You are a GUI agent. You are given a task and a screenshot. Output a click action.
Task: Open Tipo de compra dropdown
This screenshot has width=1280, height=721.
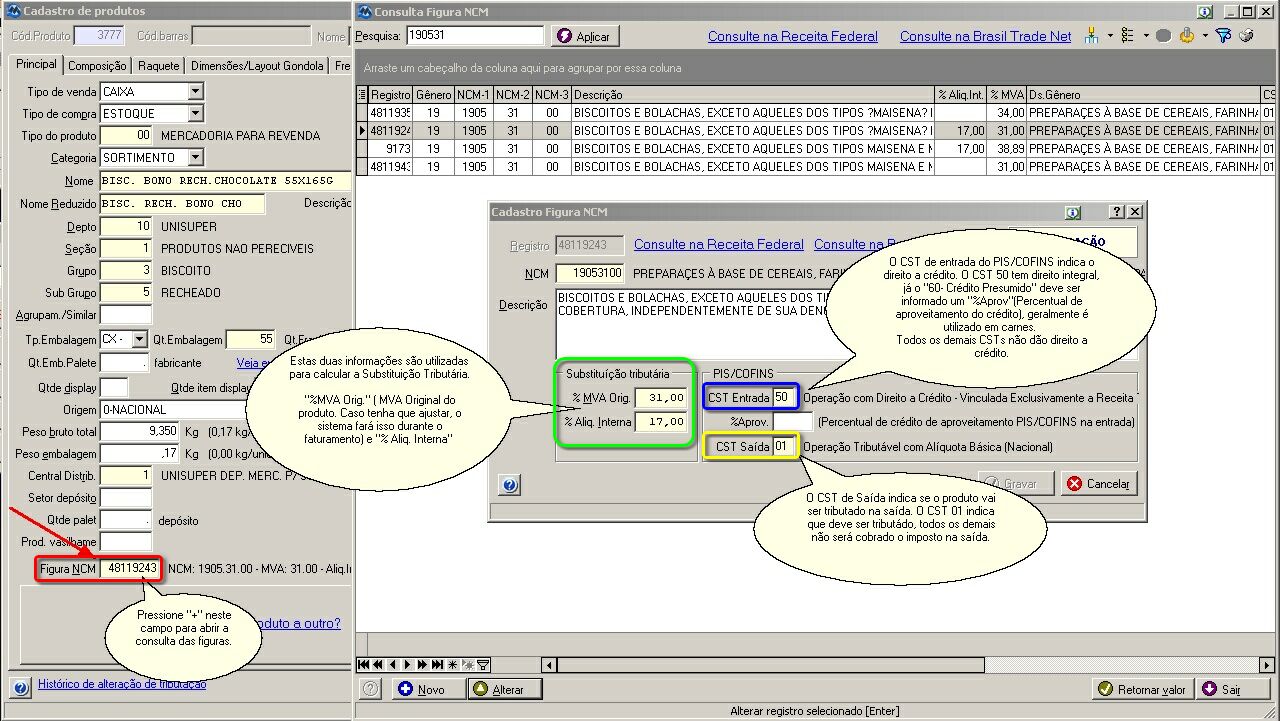point(195,113)
